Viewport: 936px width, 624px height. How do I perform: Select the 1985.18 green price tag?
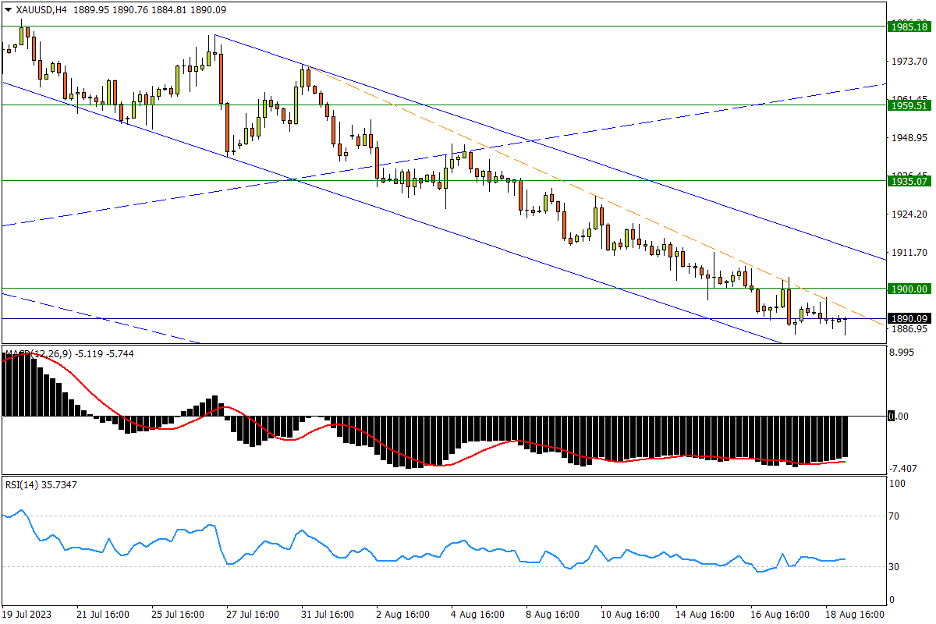(x=909, y=27)
